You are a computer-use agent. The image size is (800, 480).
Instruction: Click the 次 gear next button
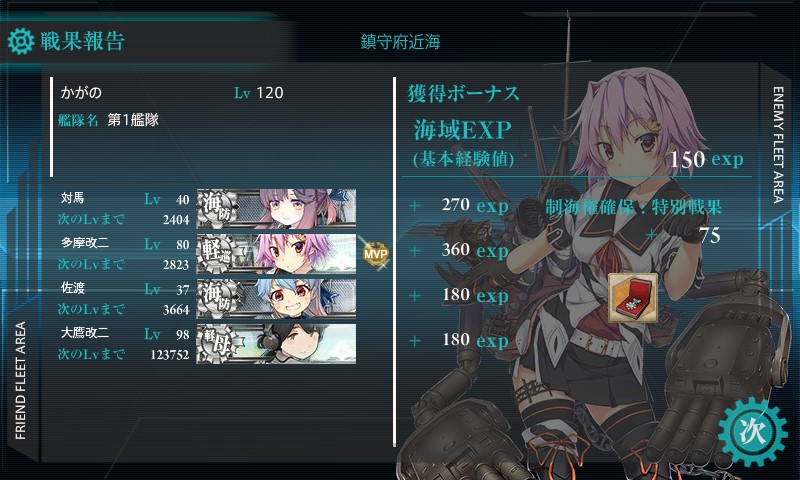click(x=753, y=433)
